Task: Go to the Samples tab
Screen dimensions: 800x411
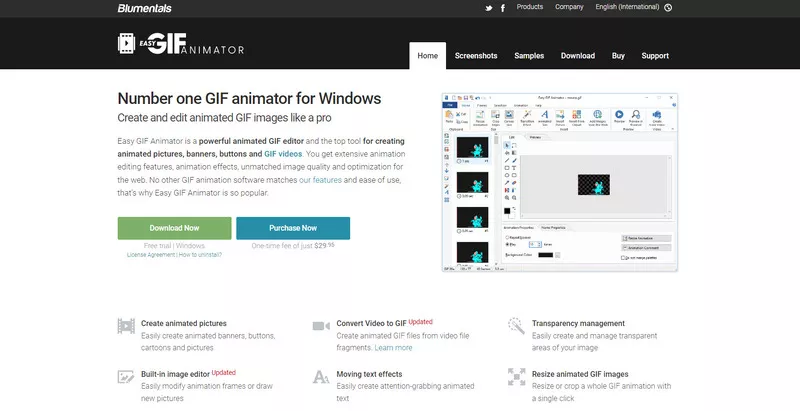Action: click(x=529, y=56)
